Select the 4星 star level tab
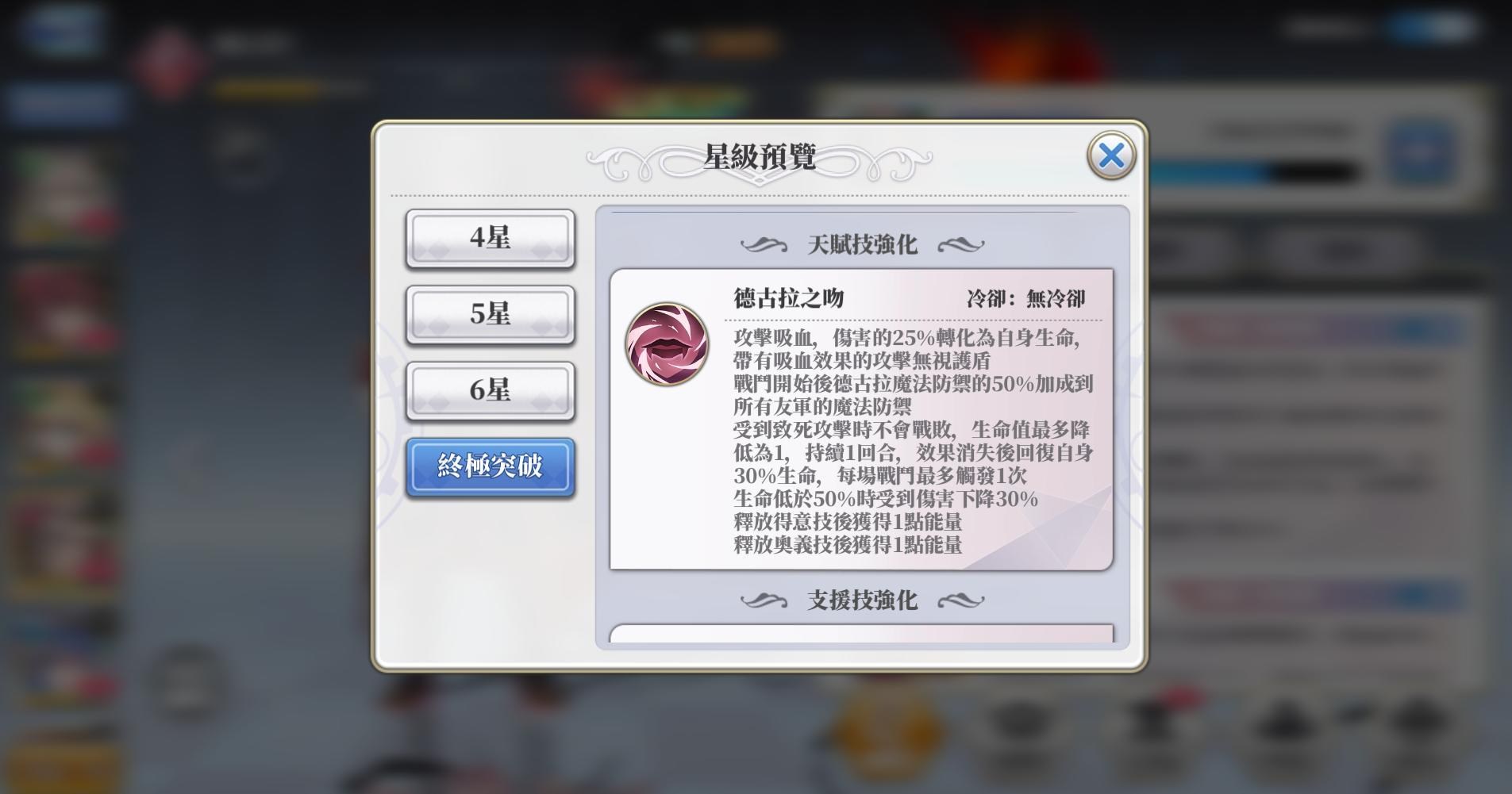This screenshot has width=1512, height=794. (490, 238)
